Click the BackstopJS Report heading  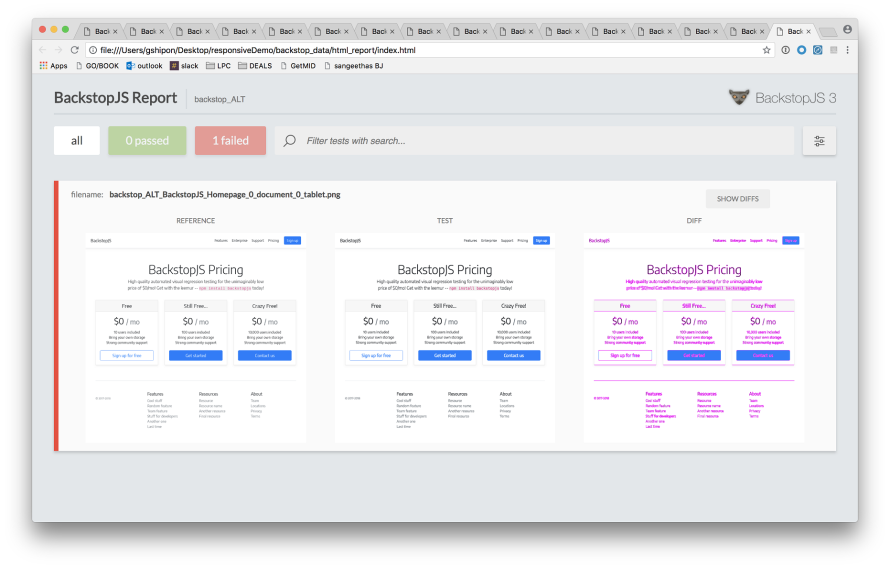tap(116, 98)
